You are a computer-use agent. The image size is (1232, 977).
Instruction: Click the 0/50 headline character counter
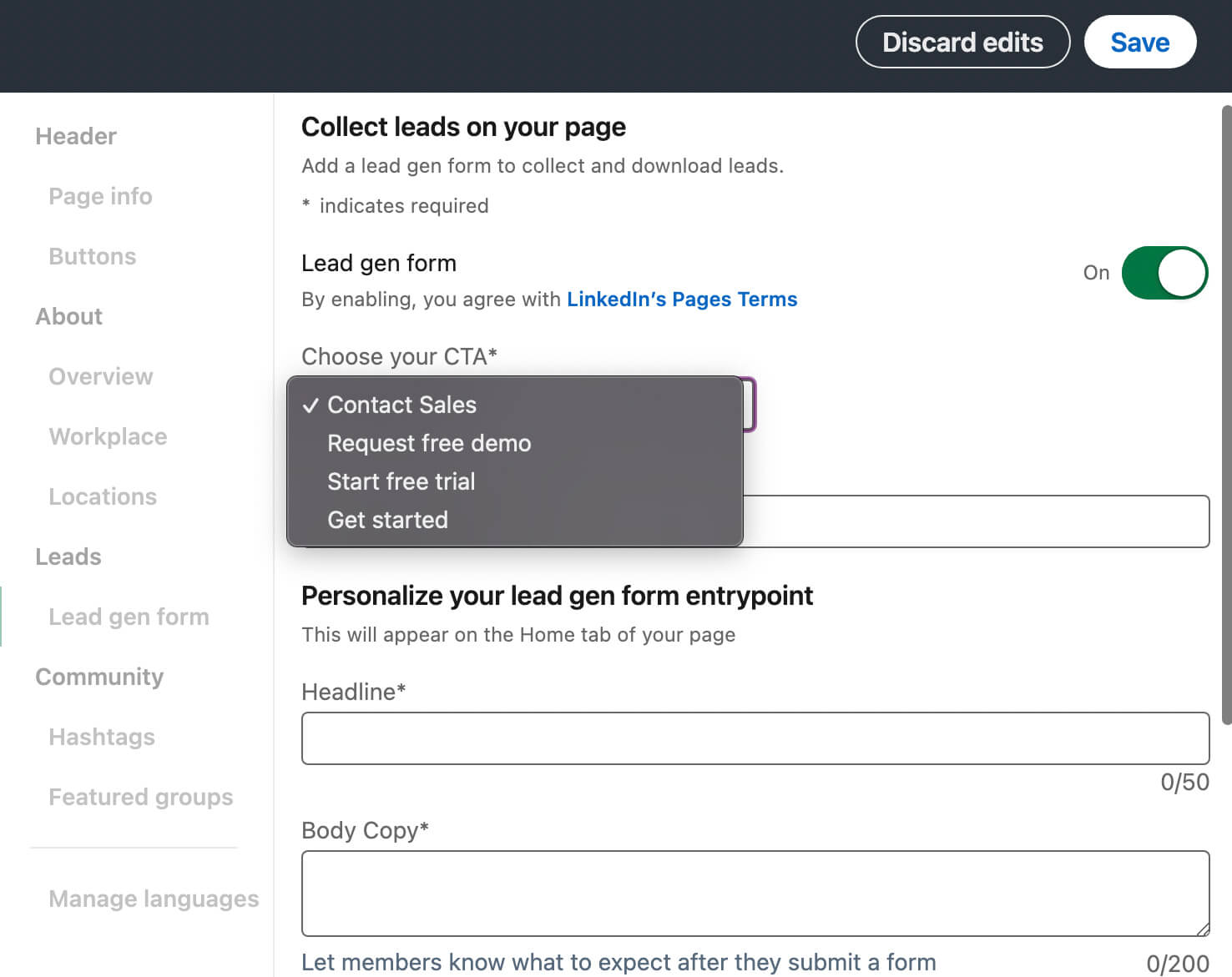click(1184, 782)
